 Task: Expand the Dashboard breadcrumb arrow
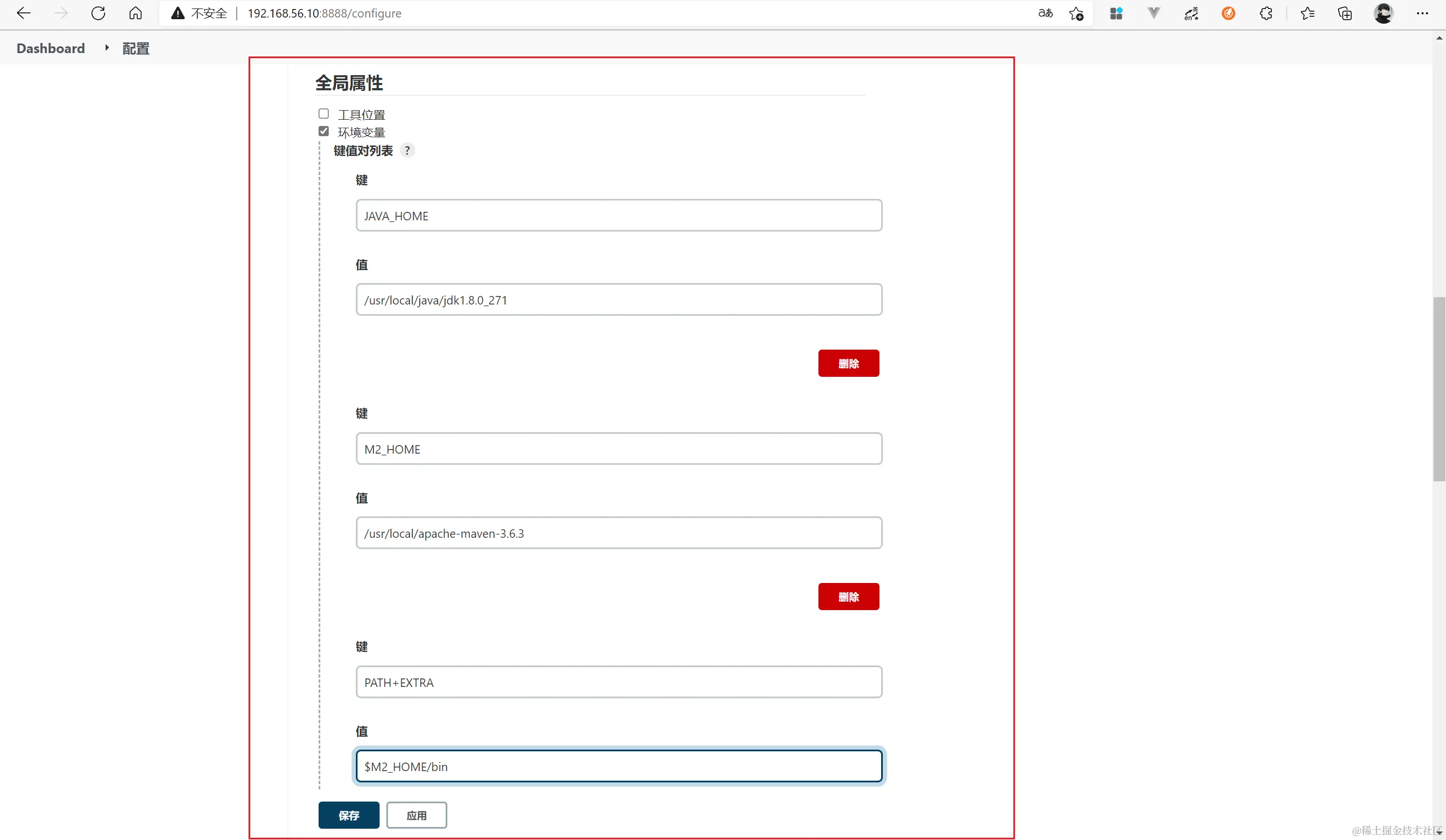107,48
